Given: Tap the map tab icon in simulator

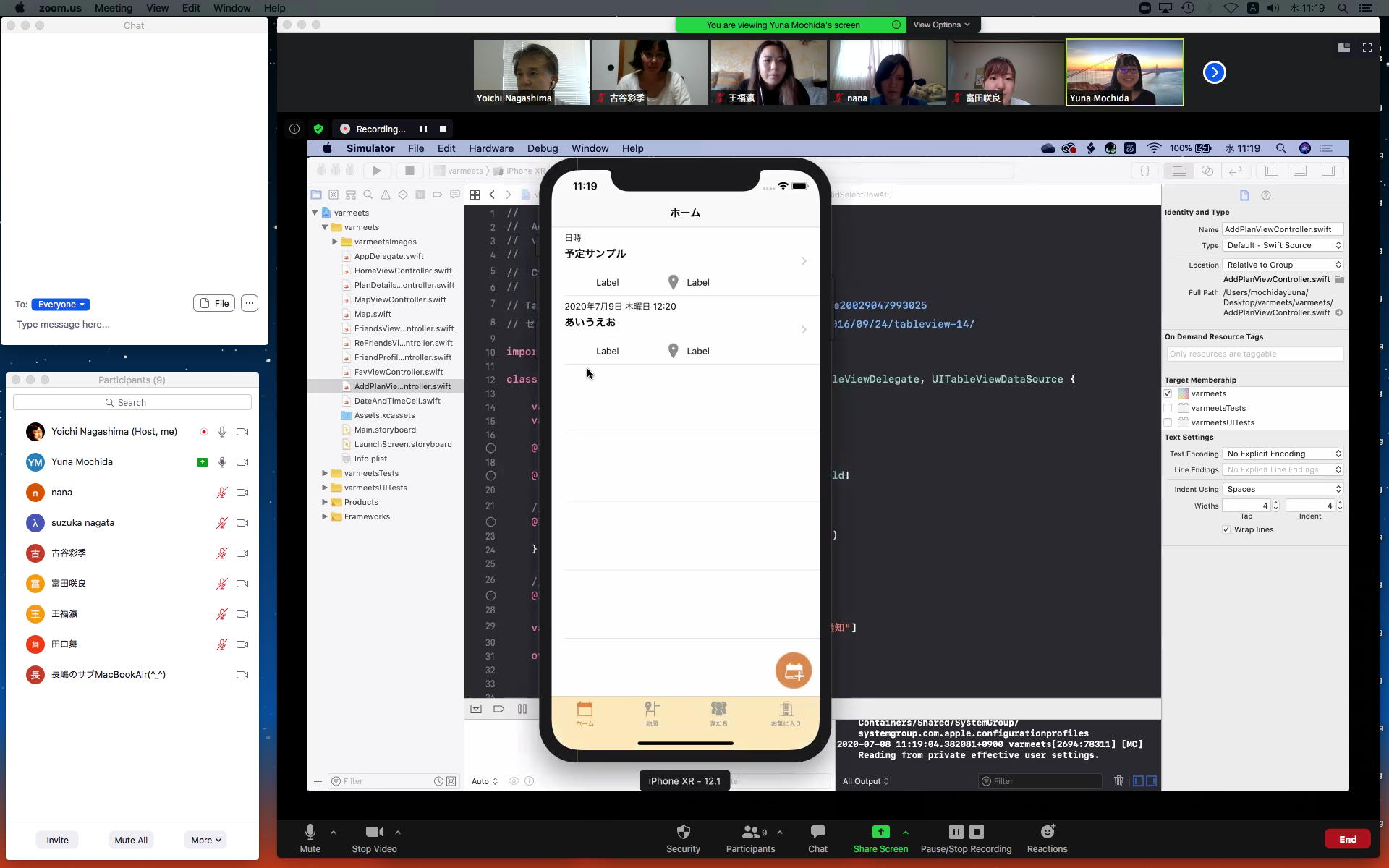Looking at the screenshot, I should click(652, 710).
